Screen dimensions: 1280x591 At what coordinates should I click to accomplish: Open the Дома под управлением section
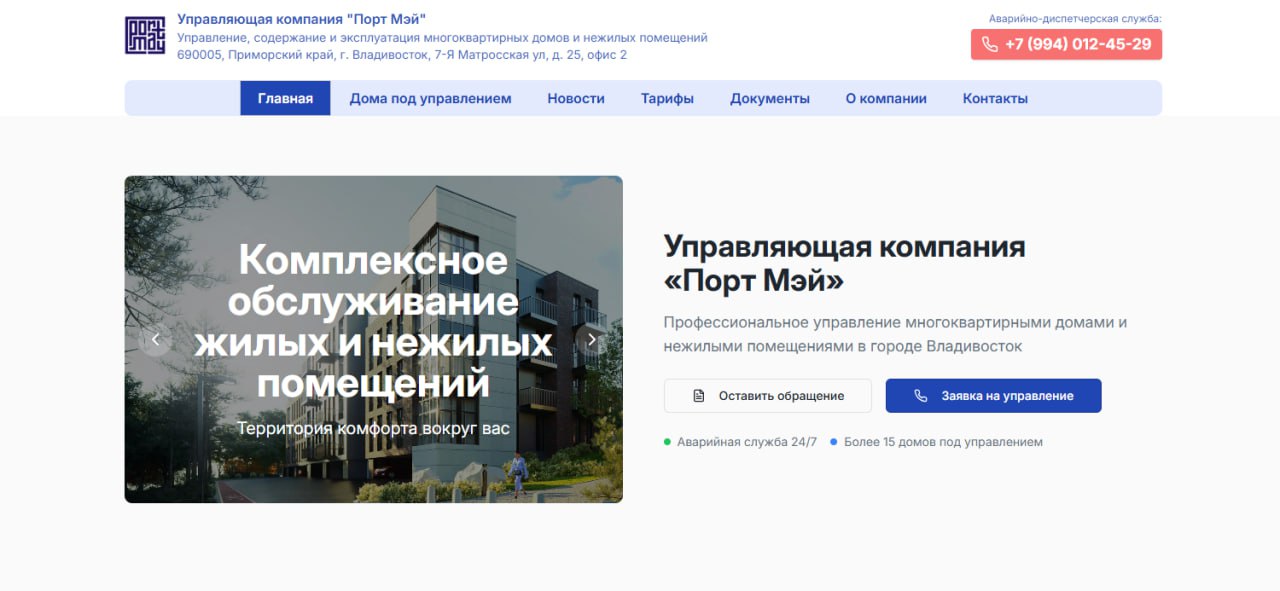pyautogui.click(x=430, y=97)
